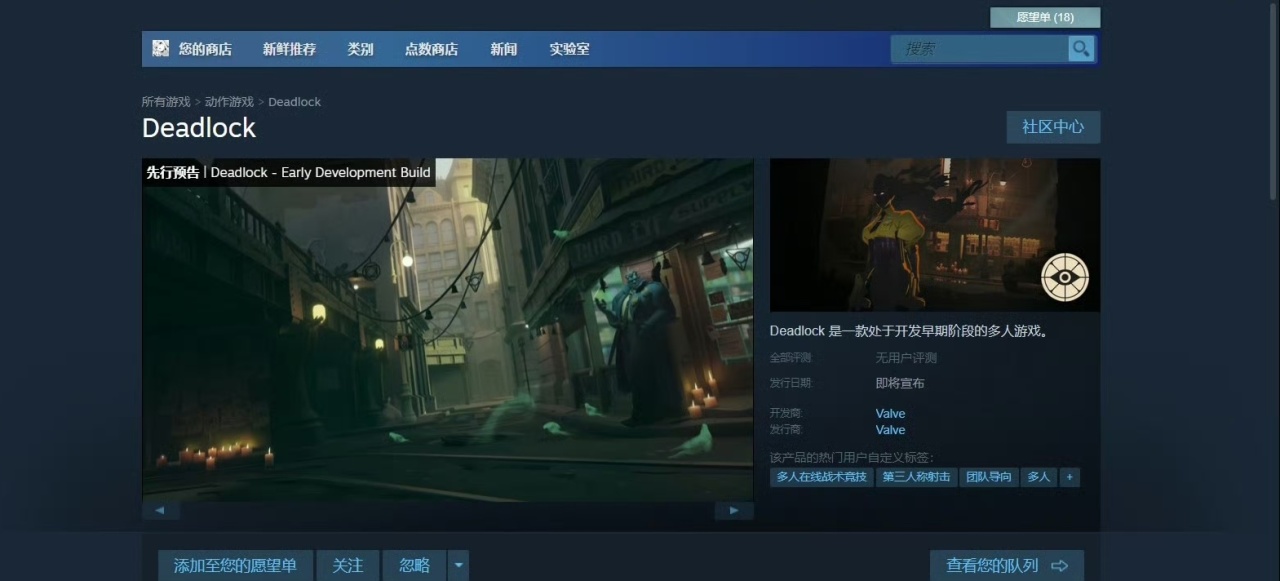Click the Deadlock breadcrumb link
Viewport: 1280px width, 581px height.
pos(294,102)
